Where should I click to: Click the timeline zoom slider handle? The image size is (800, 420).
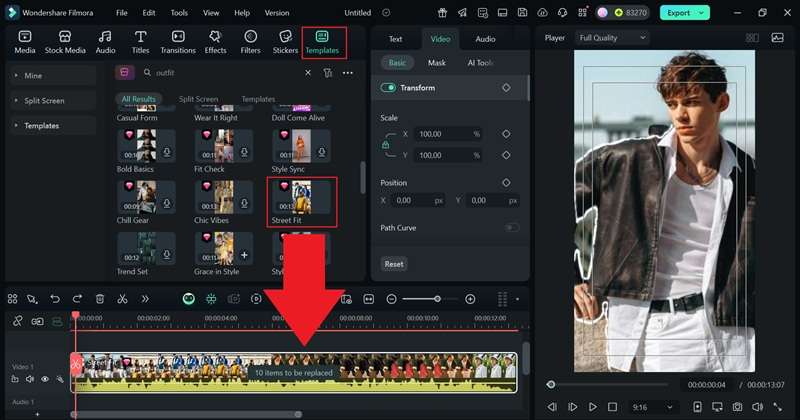tap(437, 299)
